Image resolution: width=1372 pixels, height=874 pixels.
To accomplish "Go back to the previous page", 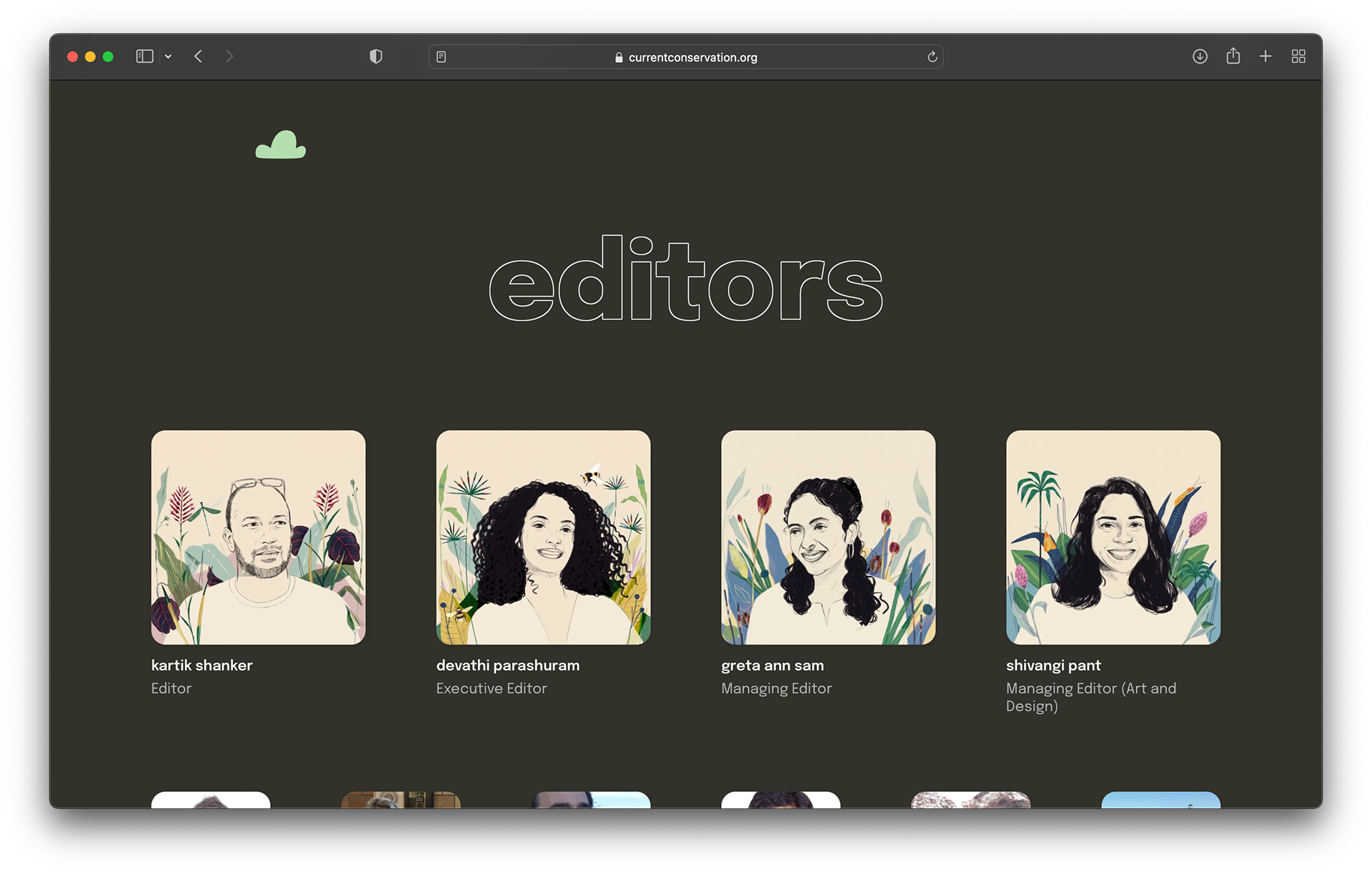I will (x=199, y=56).
